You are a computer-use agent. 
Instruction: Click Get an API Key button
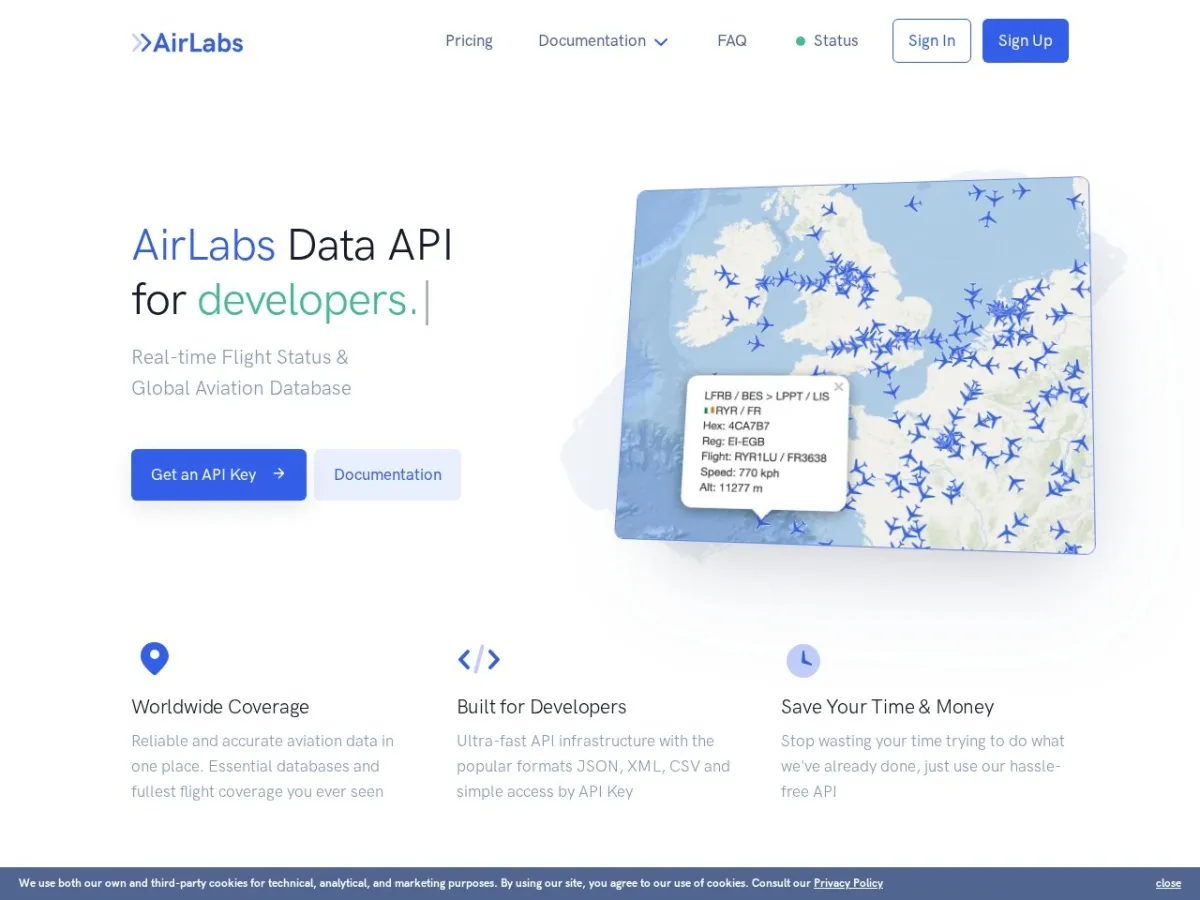(x=218, y=474)
